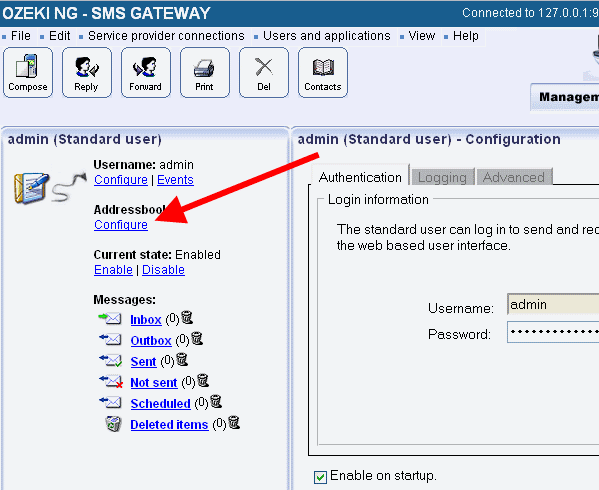Image resolution: width=599 pixels, height=490 pixels.
Task: Click the Events link
Action: 175,180
